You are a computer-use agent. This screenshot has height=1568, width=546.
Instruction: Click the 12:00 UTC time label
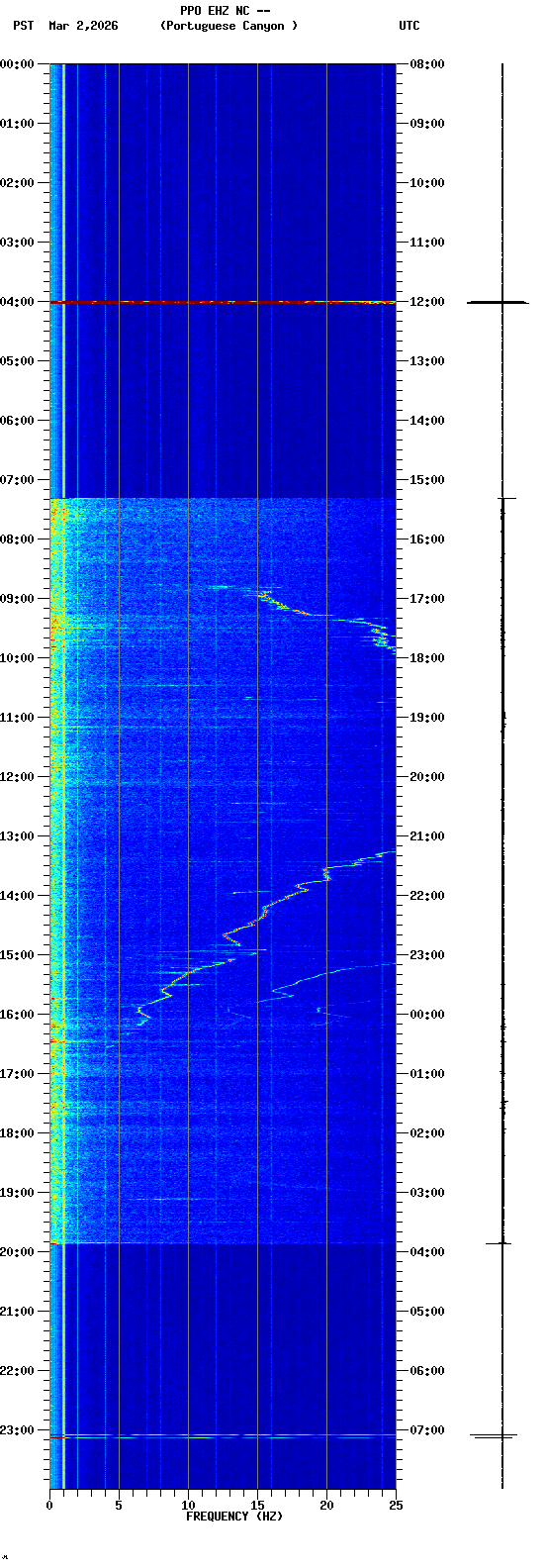[x=426, y=301]
